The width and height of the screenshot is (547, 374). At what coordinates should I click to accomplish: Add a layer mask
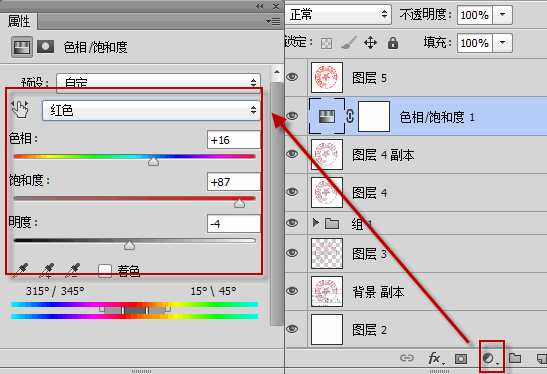point(461,358)
